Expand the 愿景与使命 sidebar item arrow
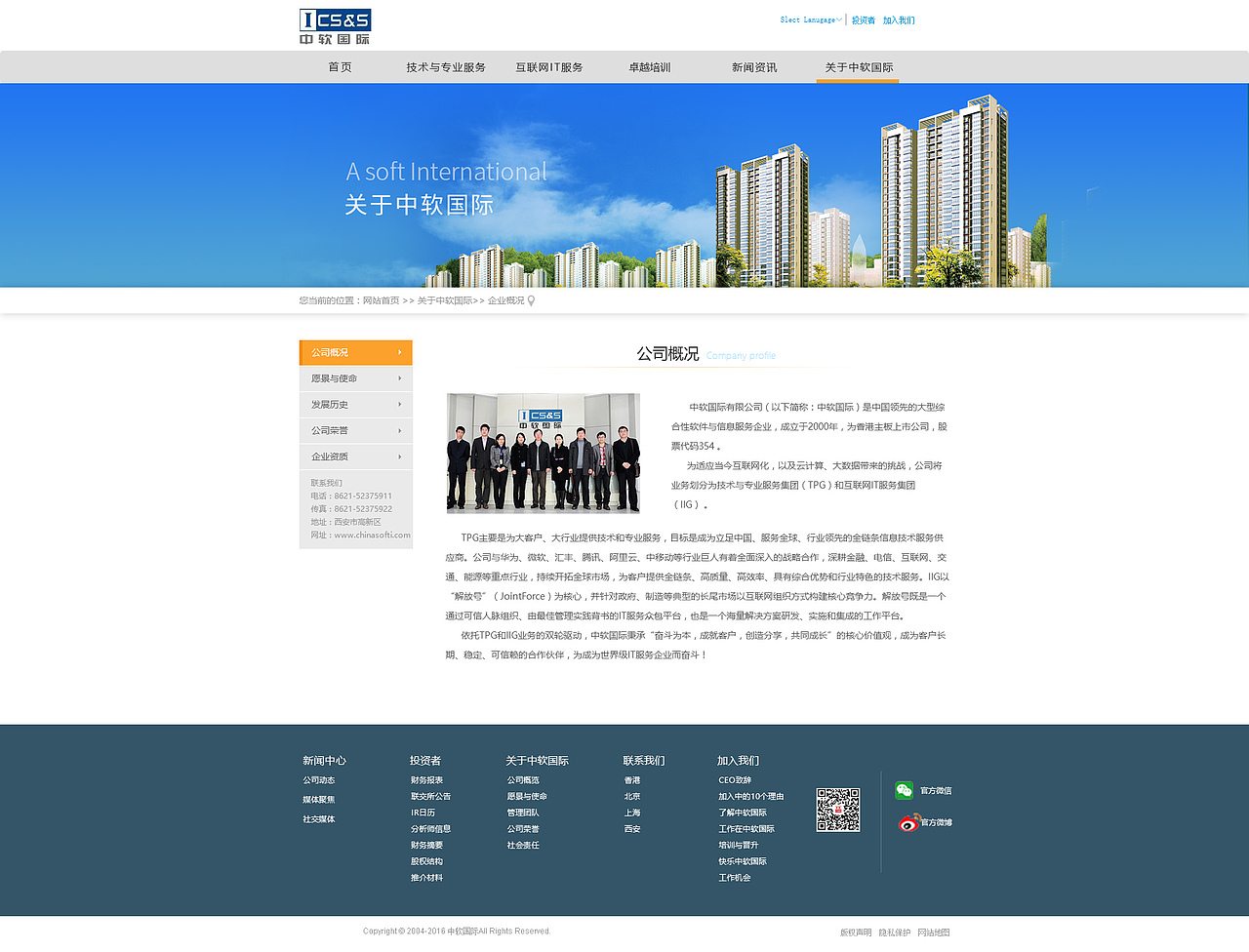Screen dimensions: 1249x952 click(x=399, y=377)
